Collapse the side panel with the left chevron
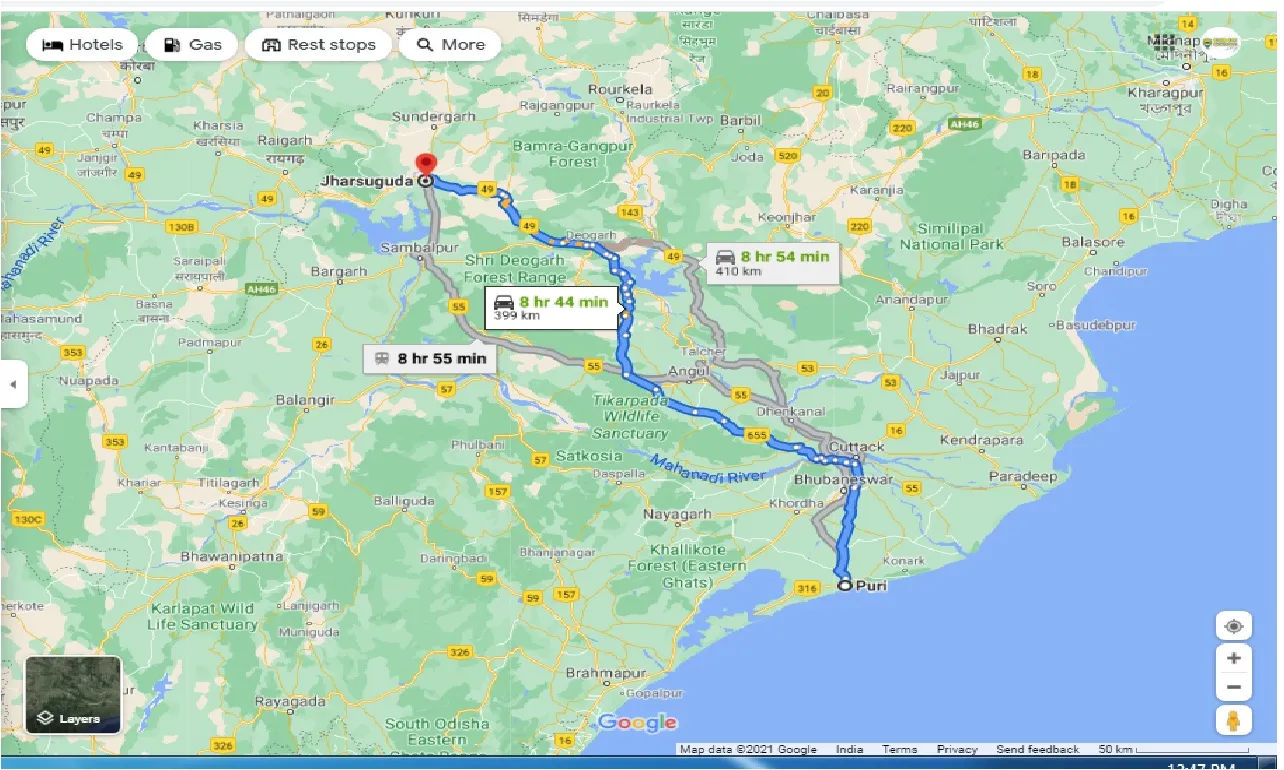Viewport: 1284px width, 770px height. tap(14, 385)
